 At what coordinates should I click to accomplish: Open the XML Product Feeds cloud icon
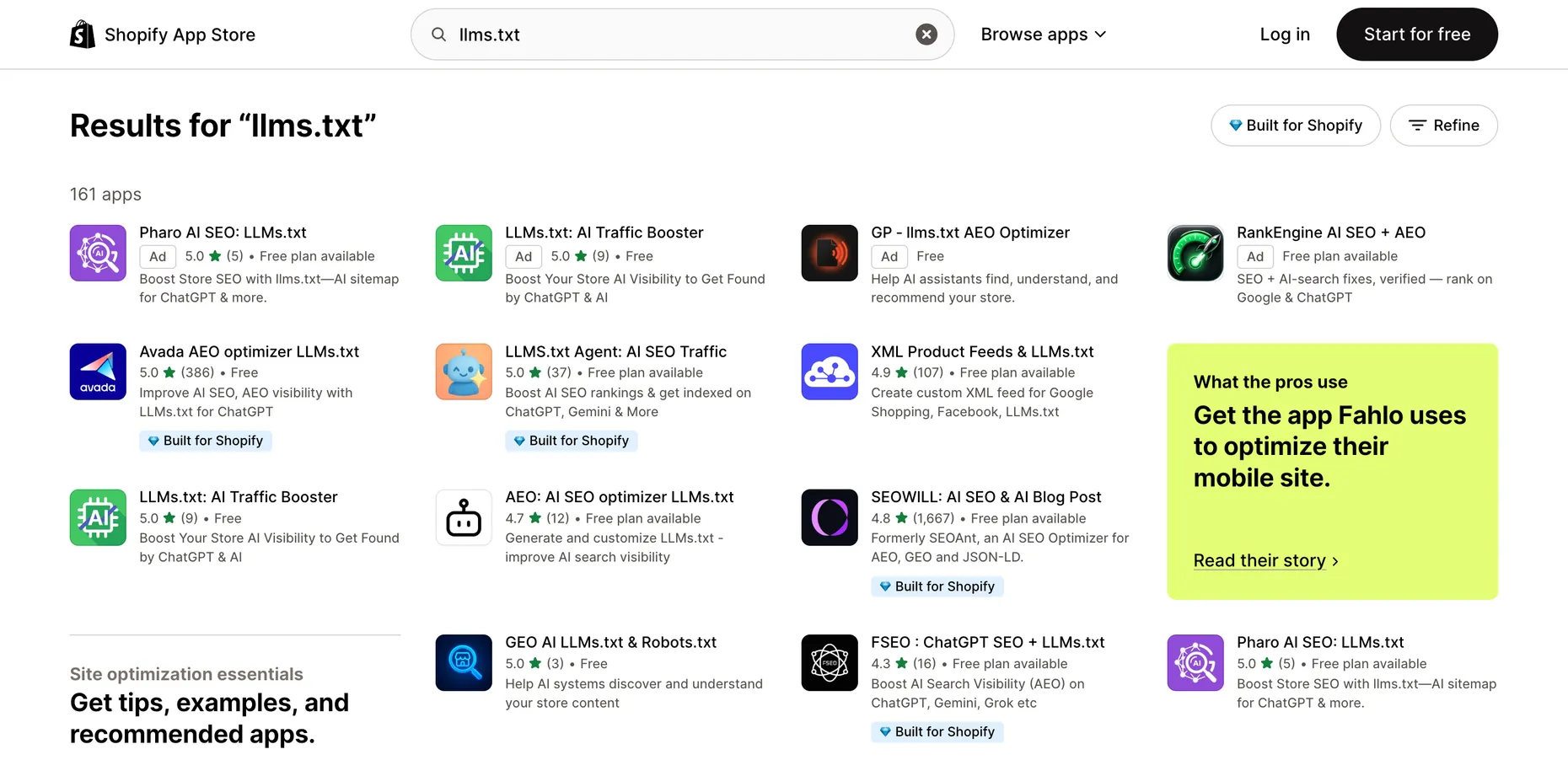coord(830,372)
